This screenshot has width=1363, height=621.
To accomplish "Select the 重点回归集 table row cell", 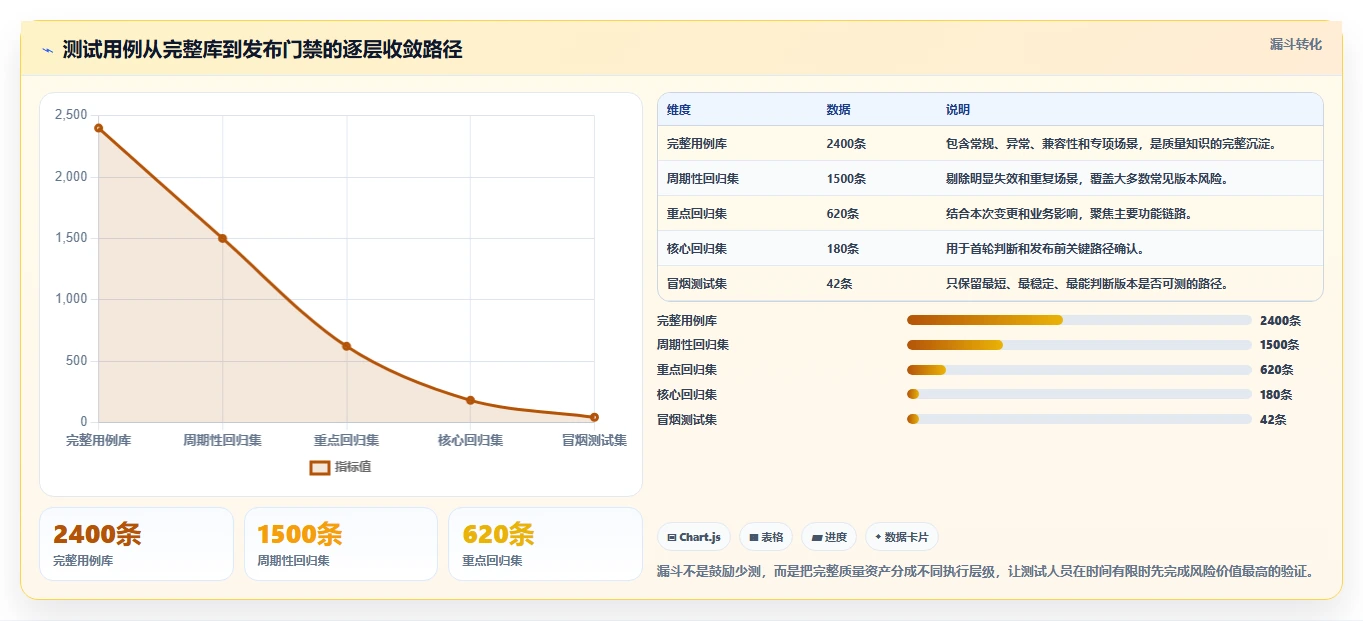I will pyautogui.click(x=697, y=214).
